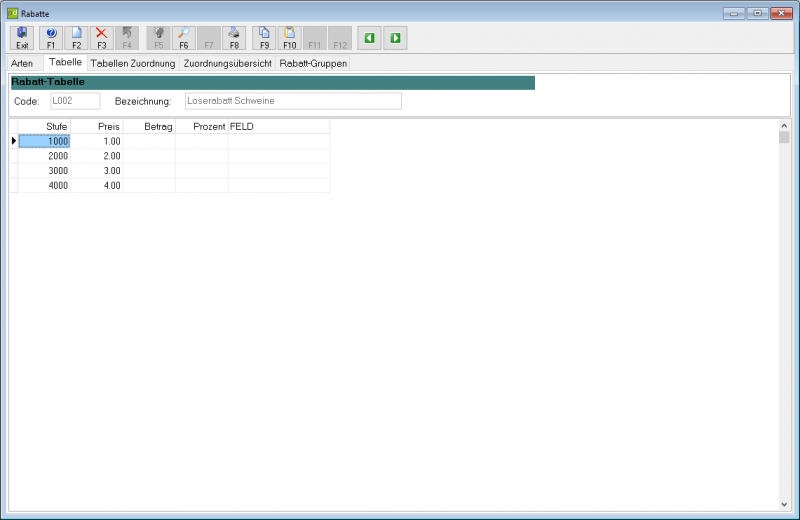Viewport: 800px width, 520px height.
Task: Click scrollbar down arrow
Action: click(x=784, y=504)
